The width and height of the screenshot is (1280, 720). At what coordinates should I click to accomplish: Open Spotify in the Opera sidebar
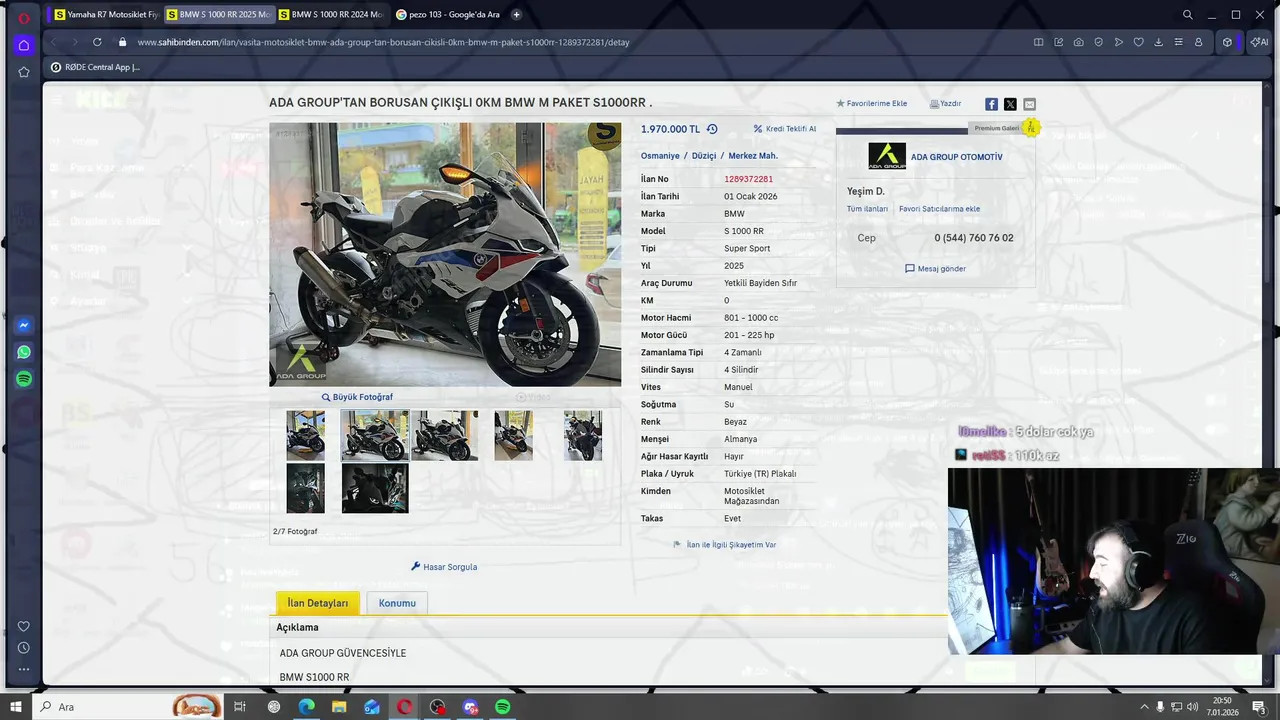[x=24, y=379]
